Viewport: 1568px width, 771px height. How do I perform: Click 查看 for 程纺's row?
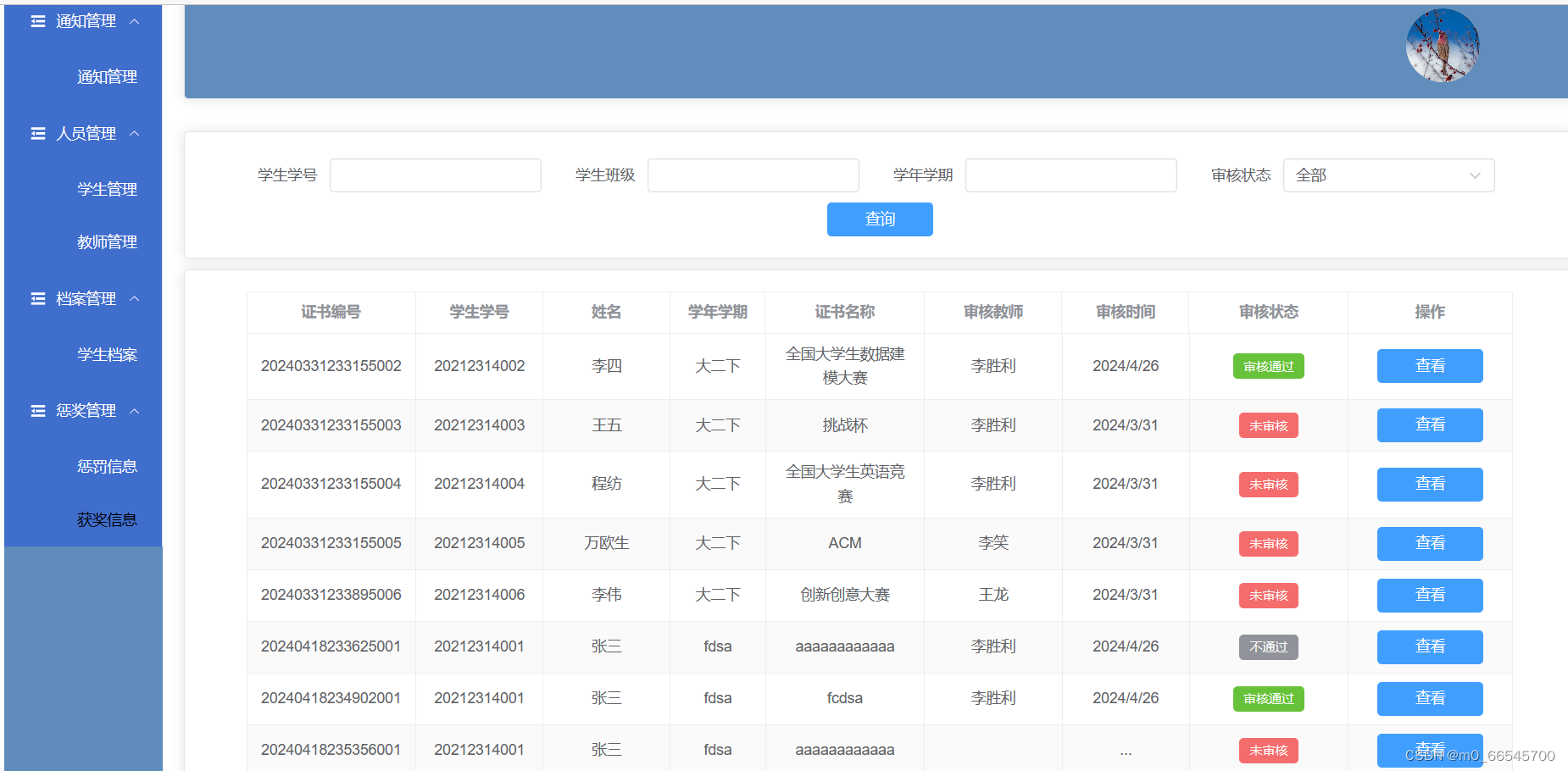click(1430, 485)
